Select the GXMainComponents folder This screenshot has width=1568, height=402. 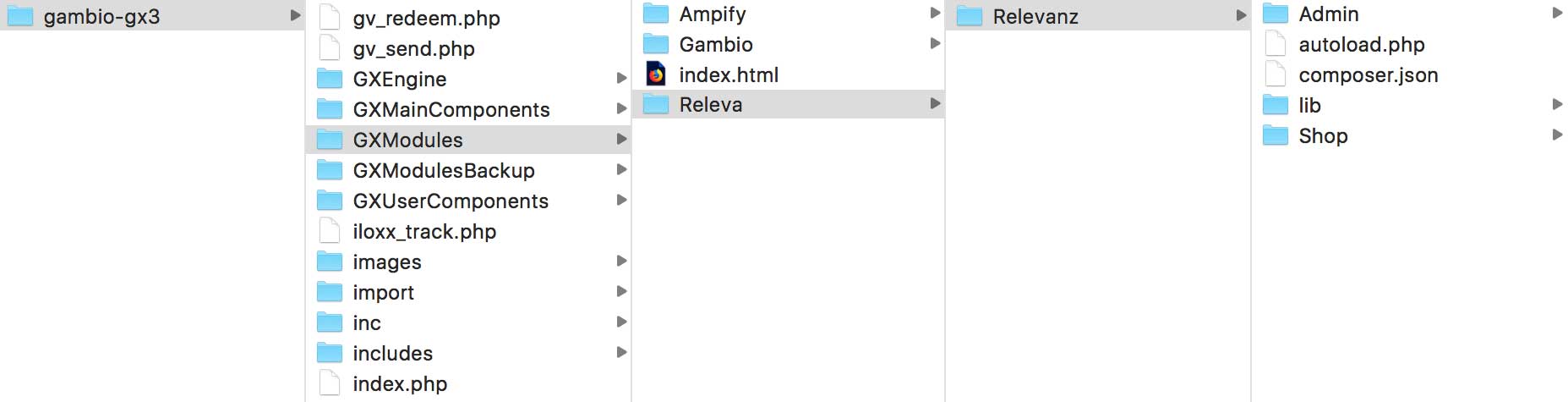(468, 109)
